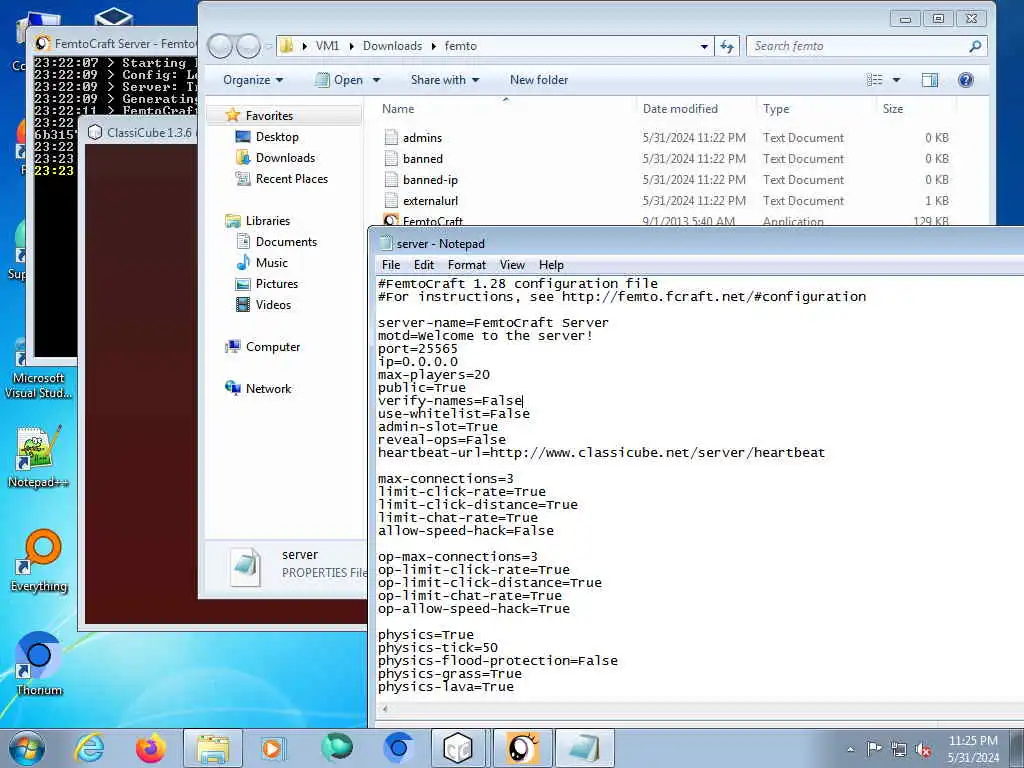Switch to Notepad taskbar button

click(x=584, y=748)
